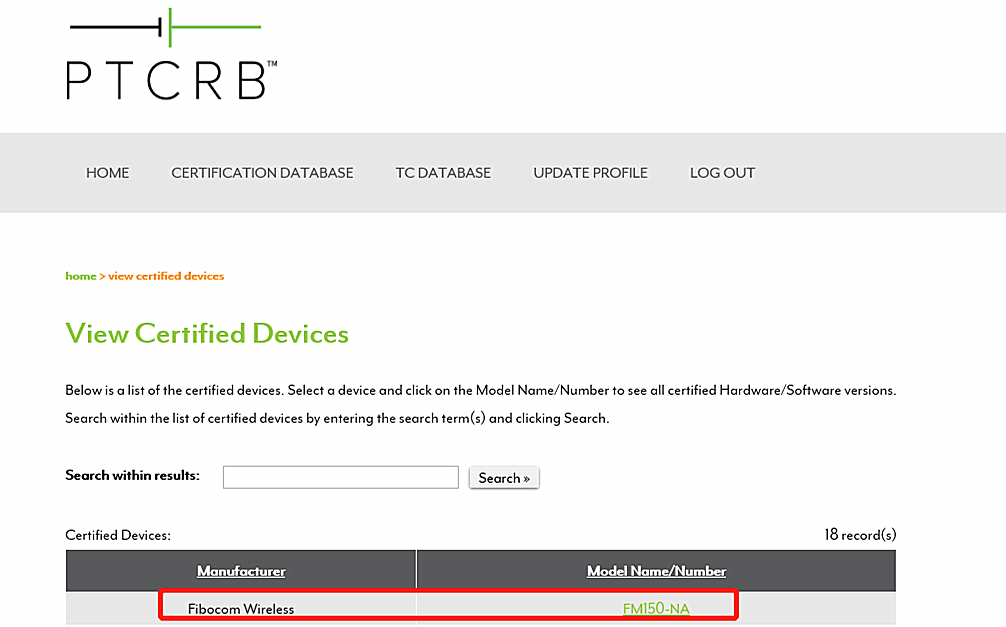Sort the table by Model Name/Number
The width and height of the screenshot is (1006, 627).
[x=656, y=570]
